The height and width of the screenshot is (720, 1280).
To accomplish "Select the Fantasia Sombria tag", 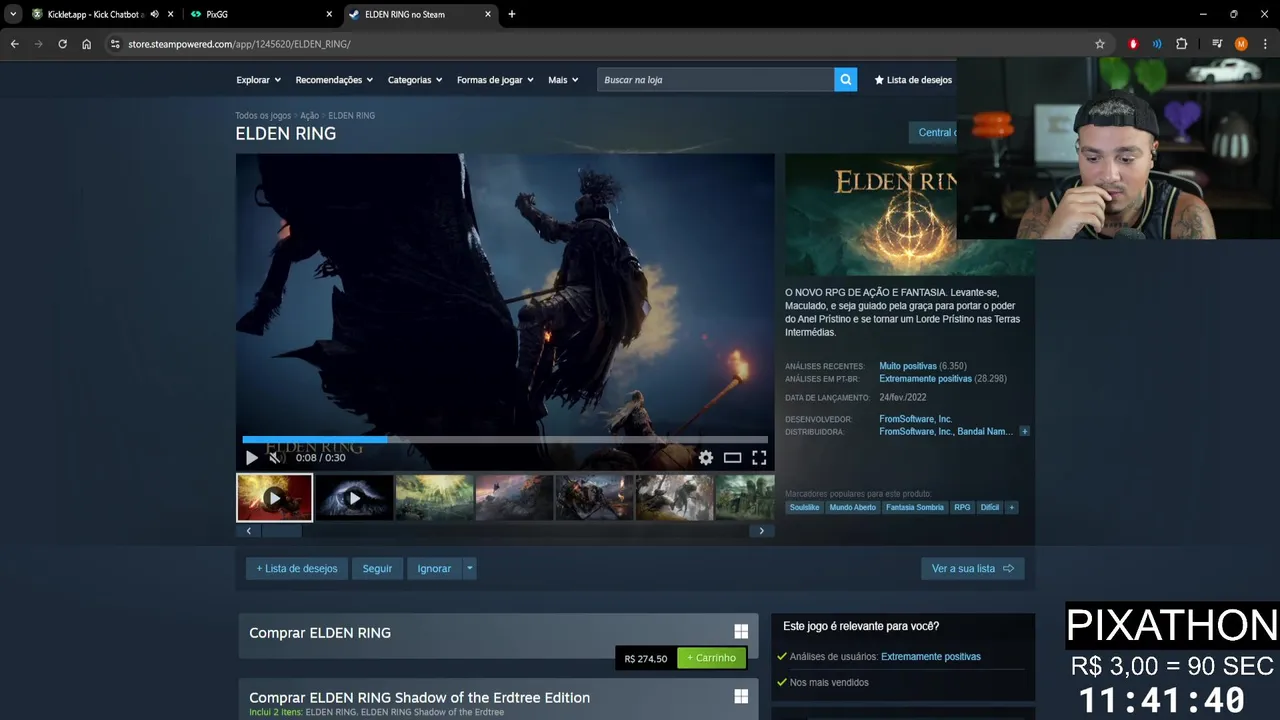I will pyautogui.click(x=915, y=507).
